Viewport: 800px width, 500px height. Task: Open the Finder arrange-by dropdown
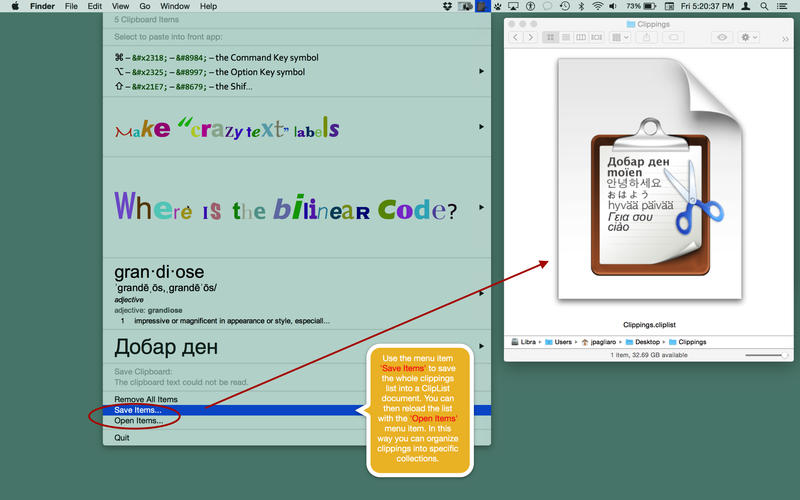620,37
